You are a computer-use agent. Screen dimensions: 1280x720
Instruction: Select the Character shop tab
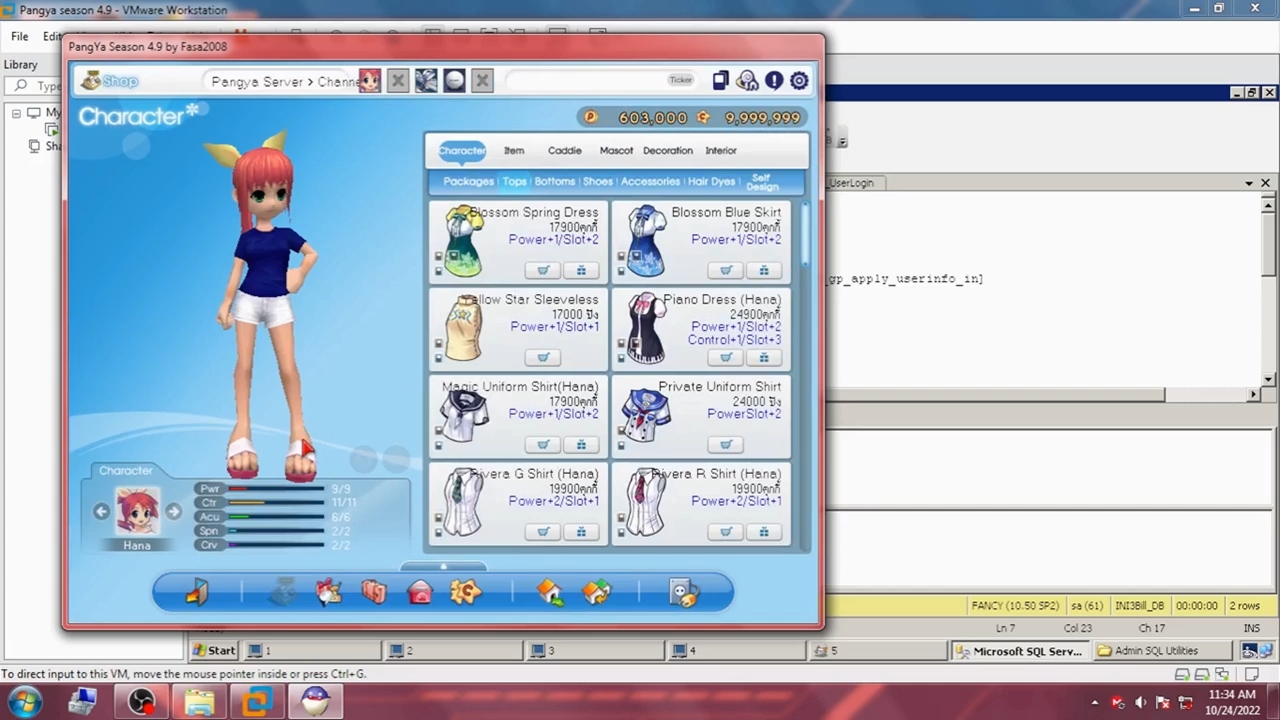click(462, 151)
